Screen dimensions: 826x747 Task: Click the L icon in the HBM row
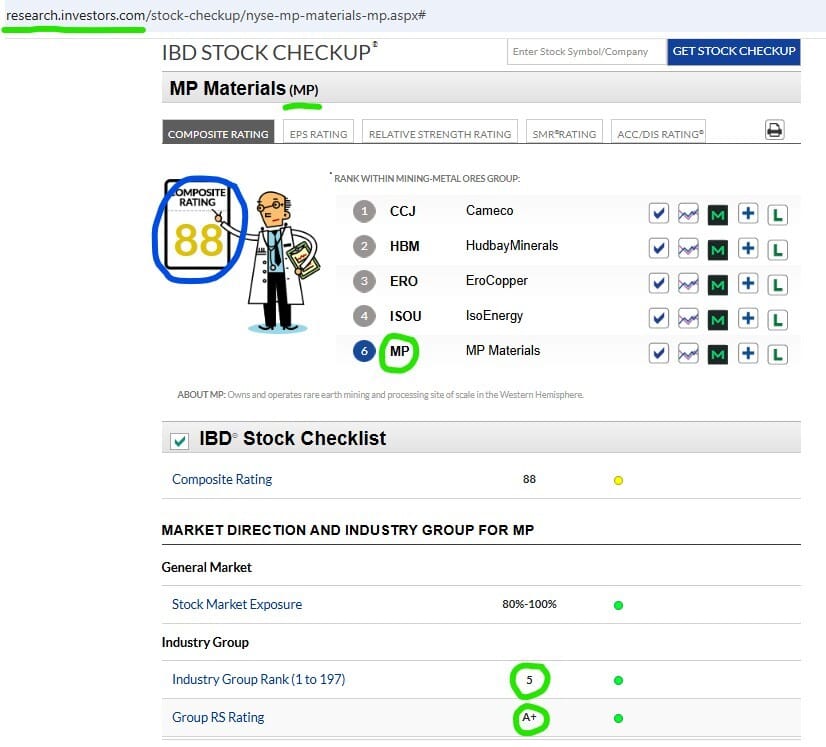[778, 250]
